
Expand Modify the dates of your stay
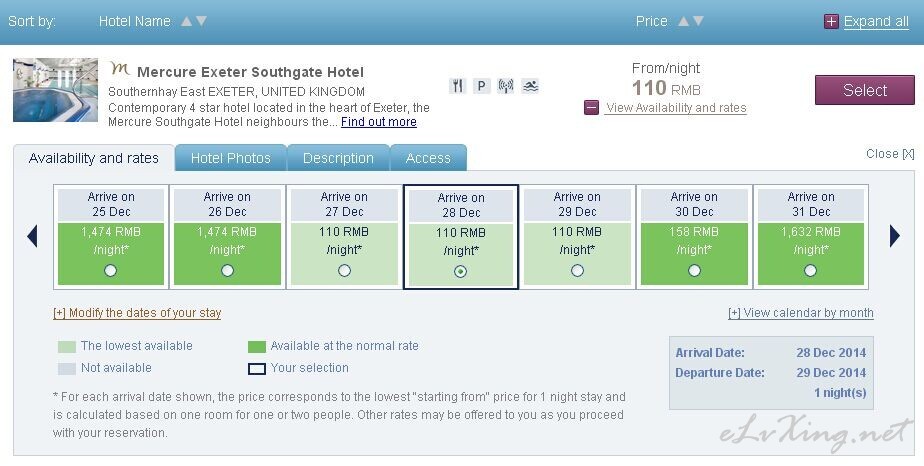[137, 313]
